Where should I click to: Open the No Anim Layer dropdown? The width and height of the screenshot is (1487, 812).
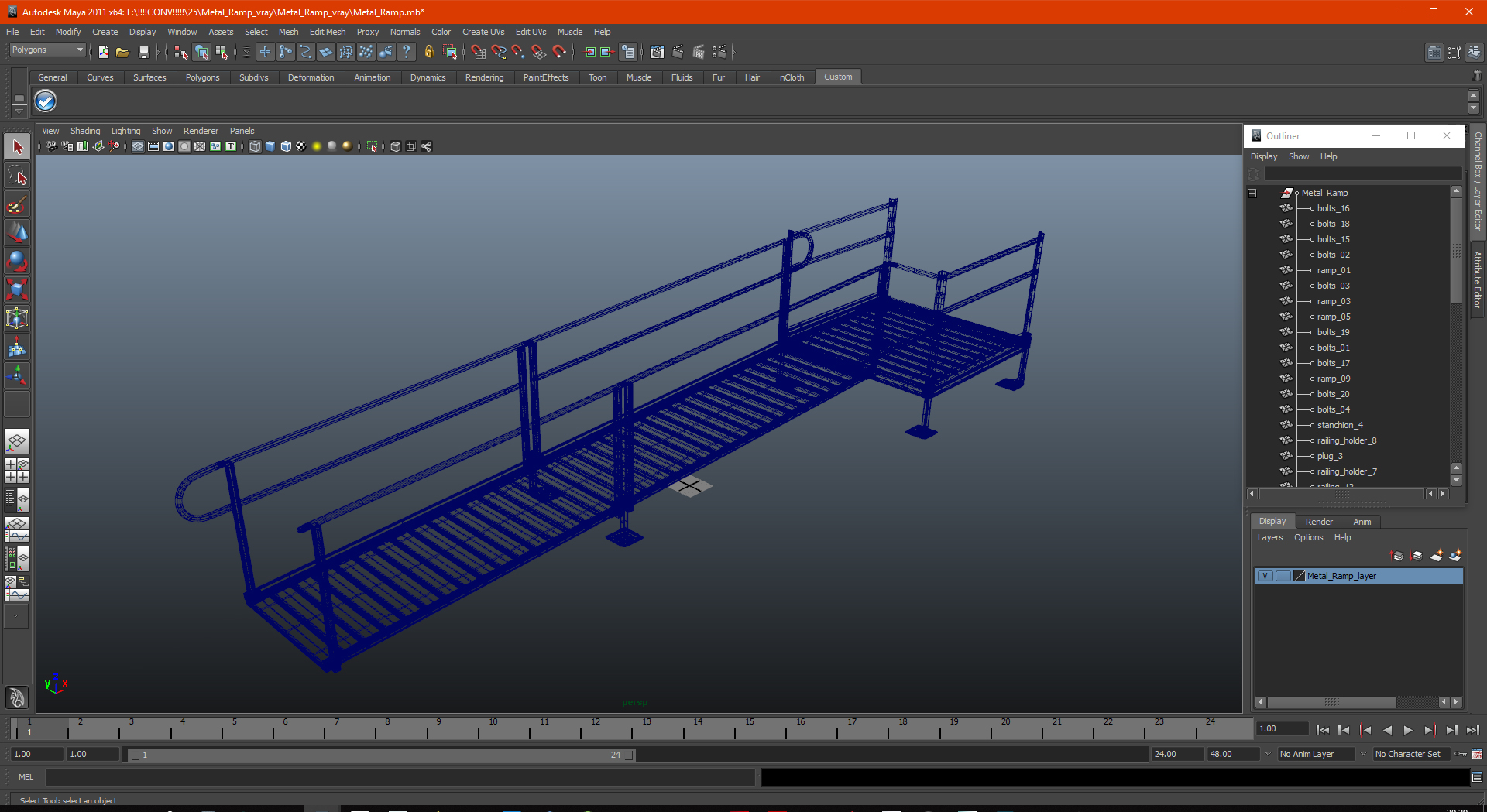[x=1315, y=754]
